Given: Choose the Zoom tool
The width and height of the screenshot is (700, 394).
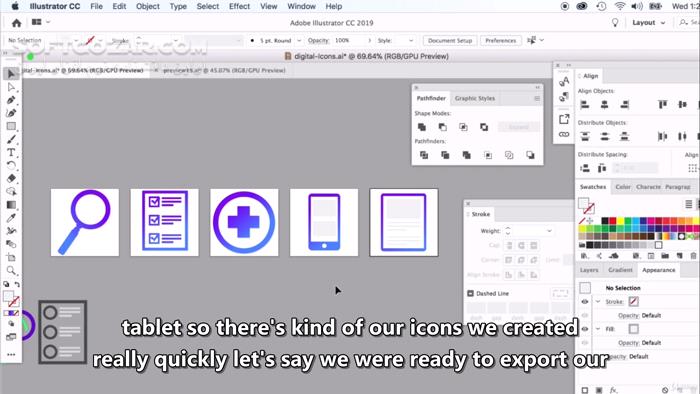Looking at the screenshot, I should [11, 270].
